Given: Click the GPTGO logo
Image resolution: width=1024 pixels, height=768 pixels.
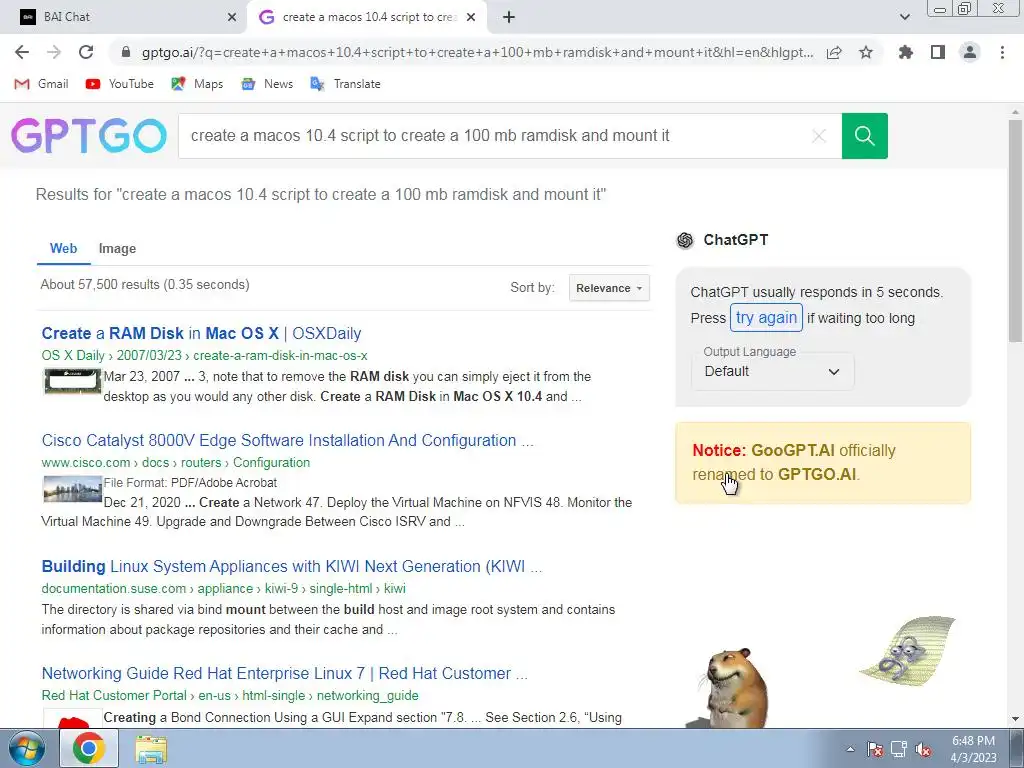Looking at the screenshot, I should coord(89,136).
